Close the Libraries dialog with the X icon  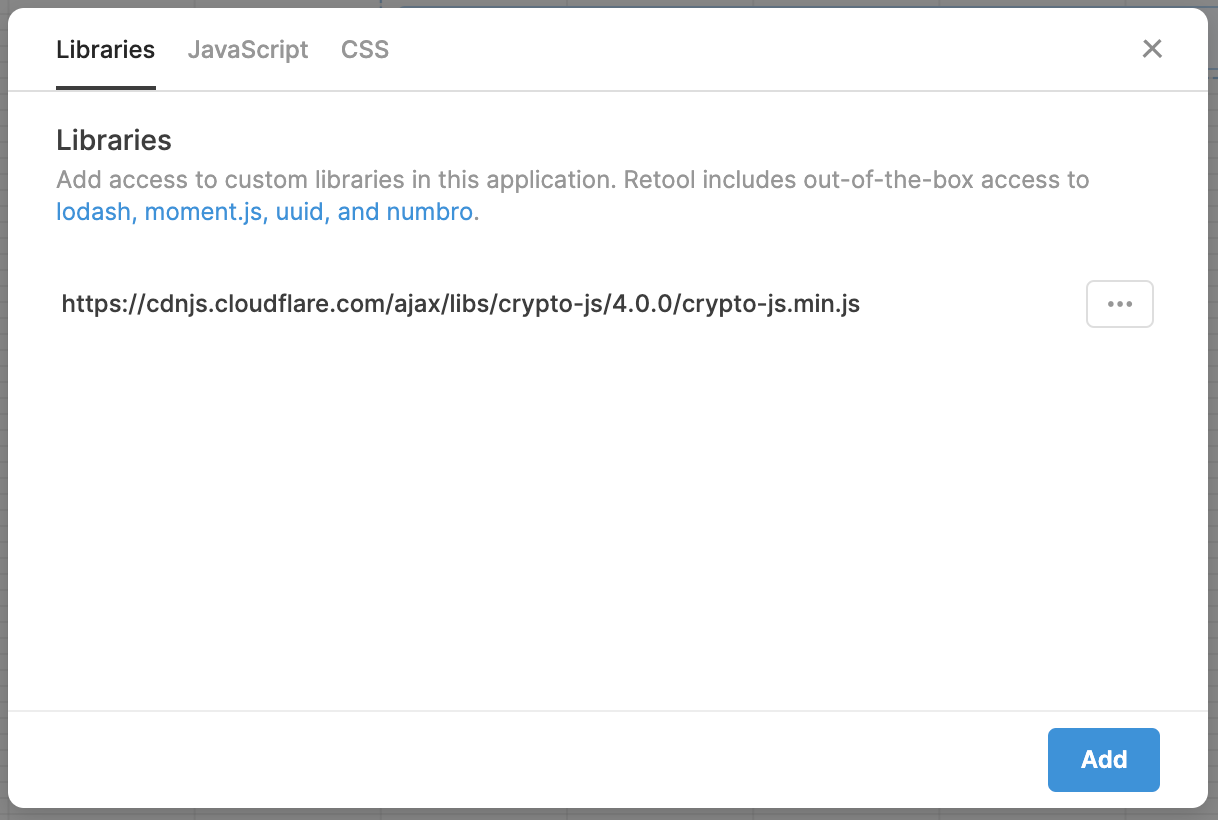tap(1152, 48)
